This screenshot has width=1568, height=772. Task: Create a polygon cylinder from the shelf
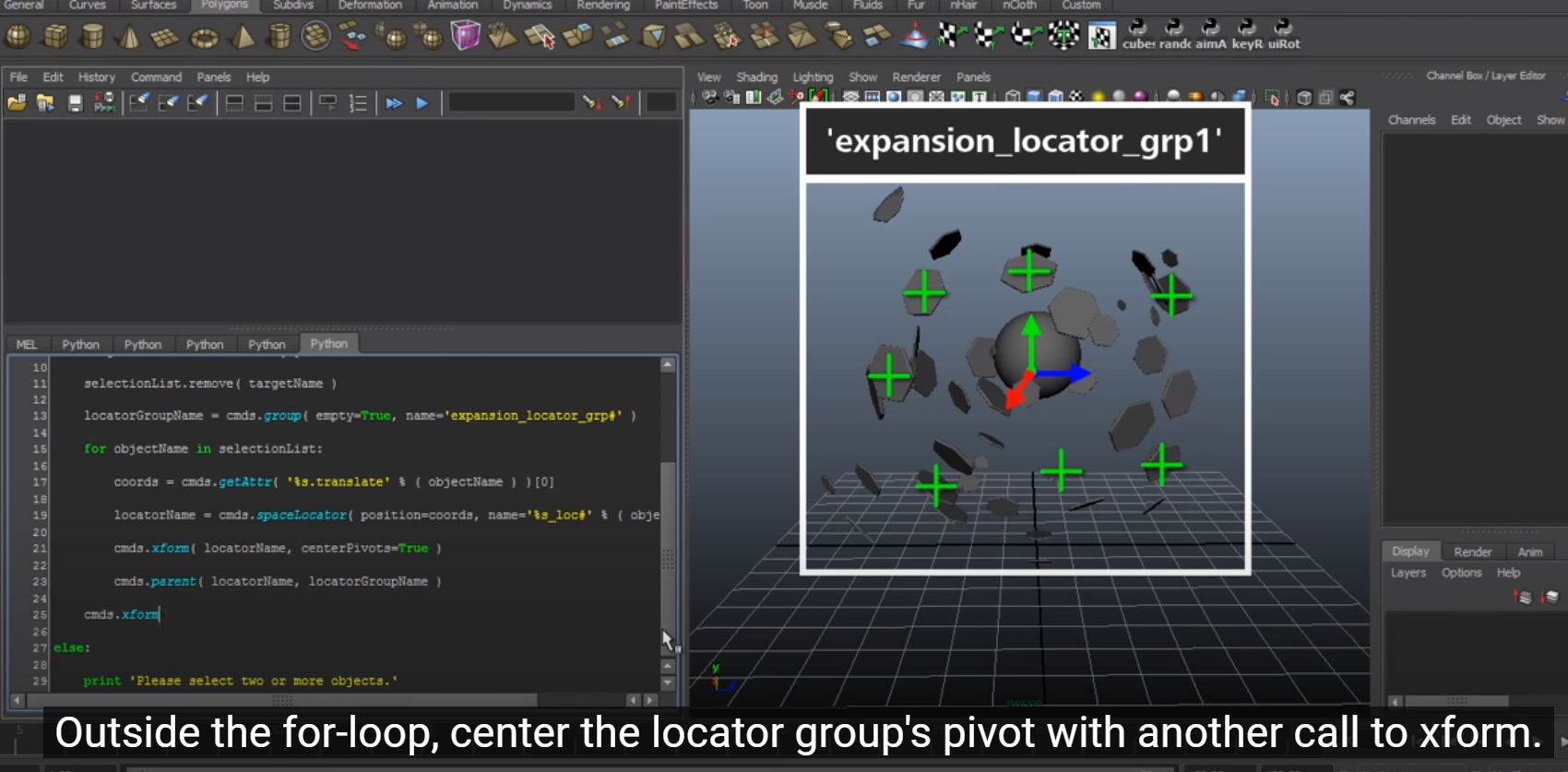coord(92,37)
